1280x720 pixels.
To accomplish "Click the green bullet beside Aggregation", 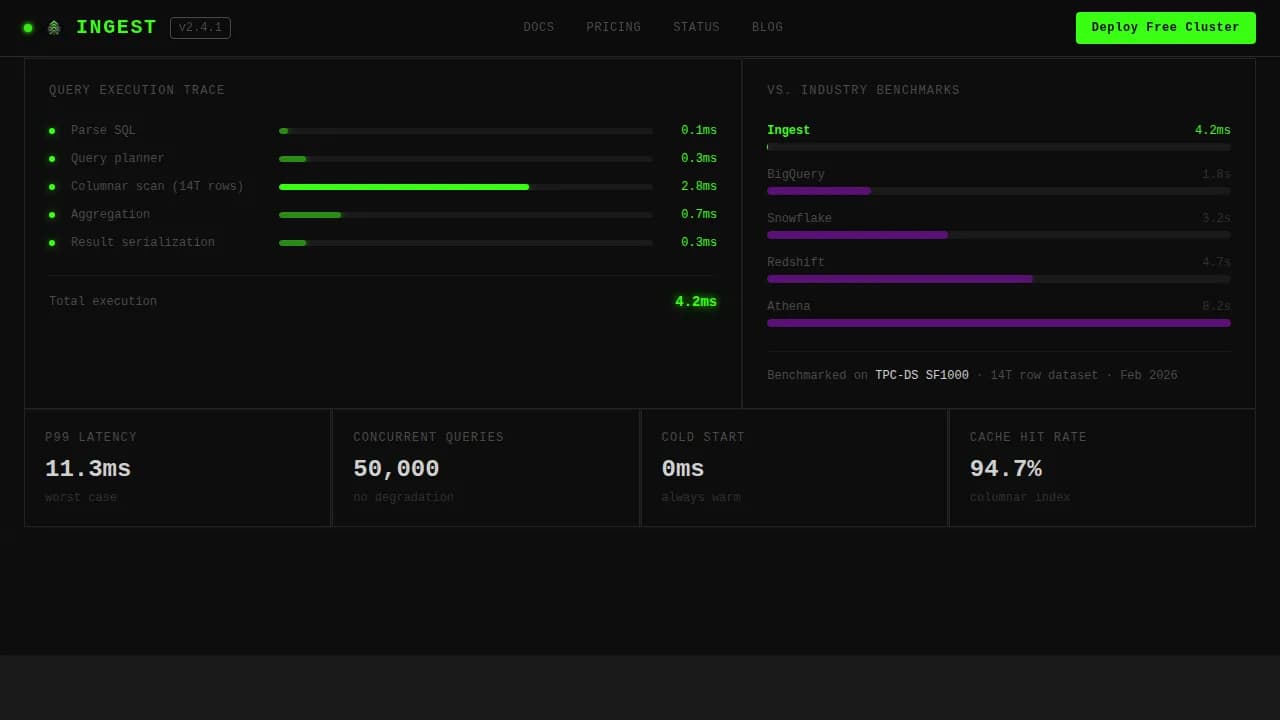I will point(52,215).
